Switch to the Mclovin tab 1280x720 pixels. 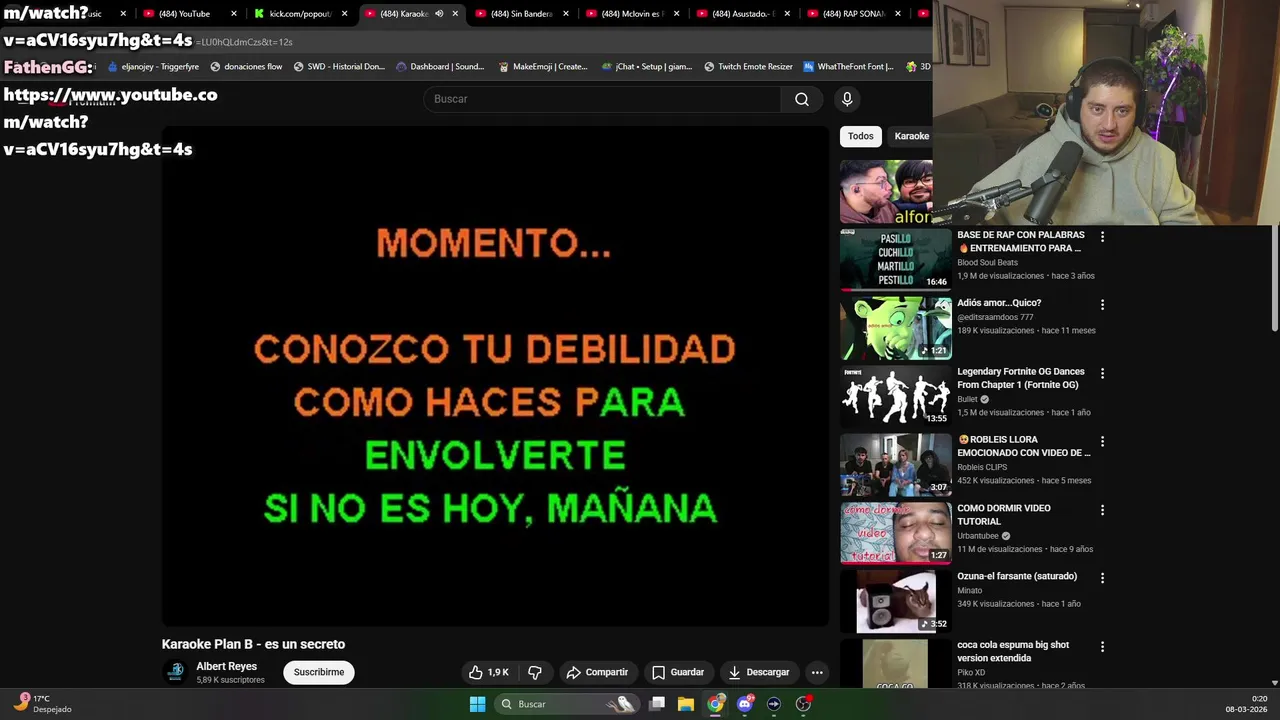632,14
